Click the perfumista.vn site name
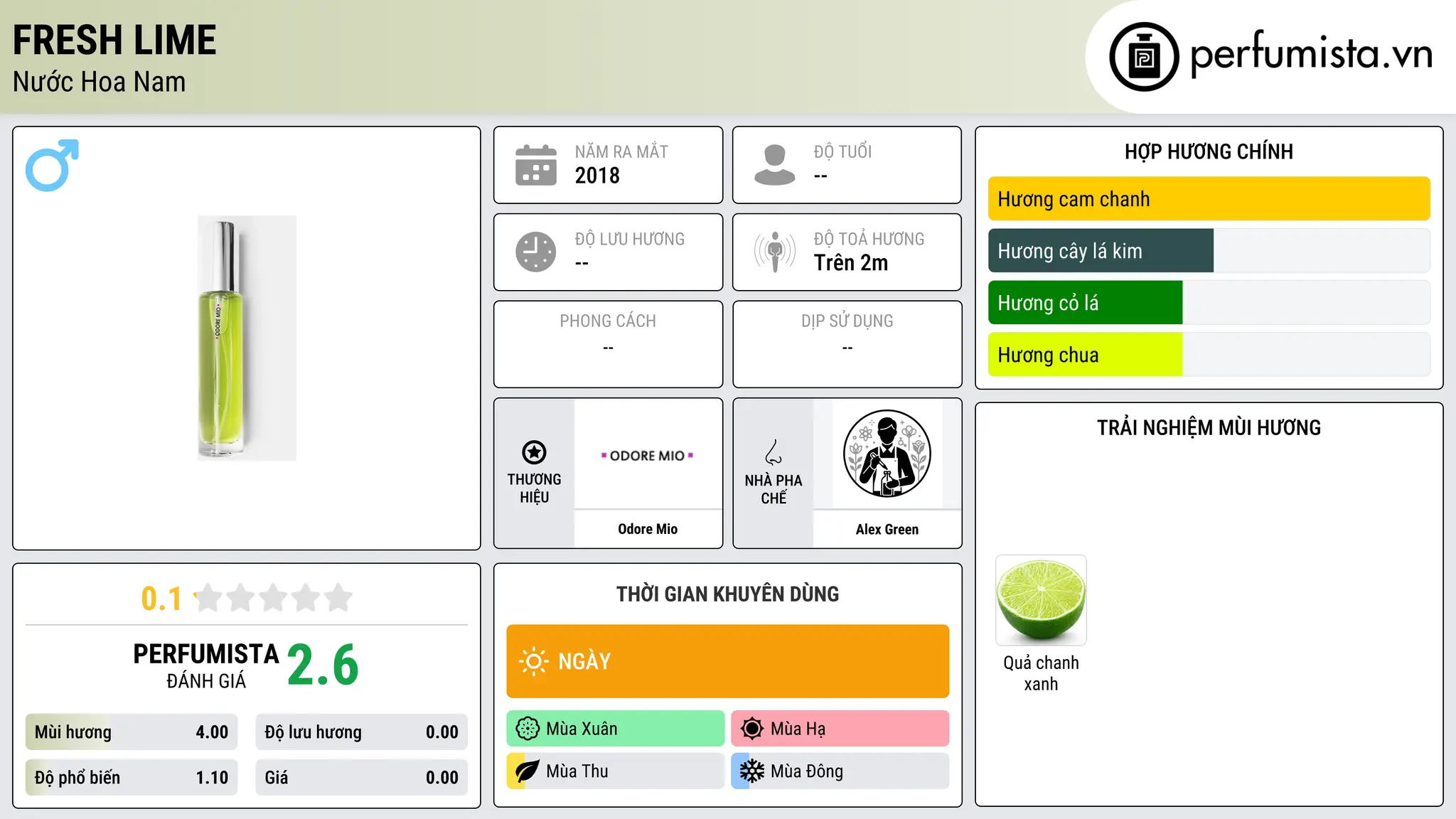 point(1312,54)
